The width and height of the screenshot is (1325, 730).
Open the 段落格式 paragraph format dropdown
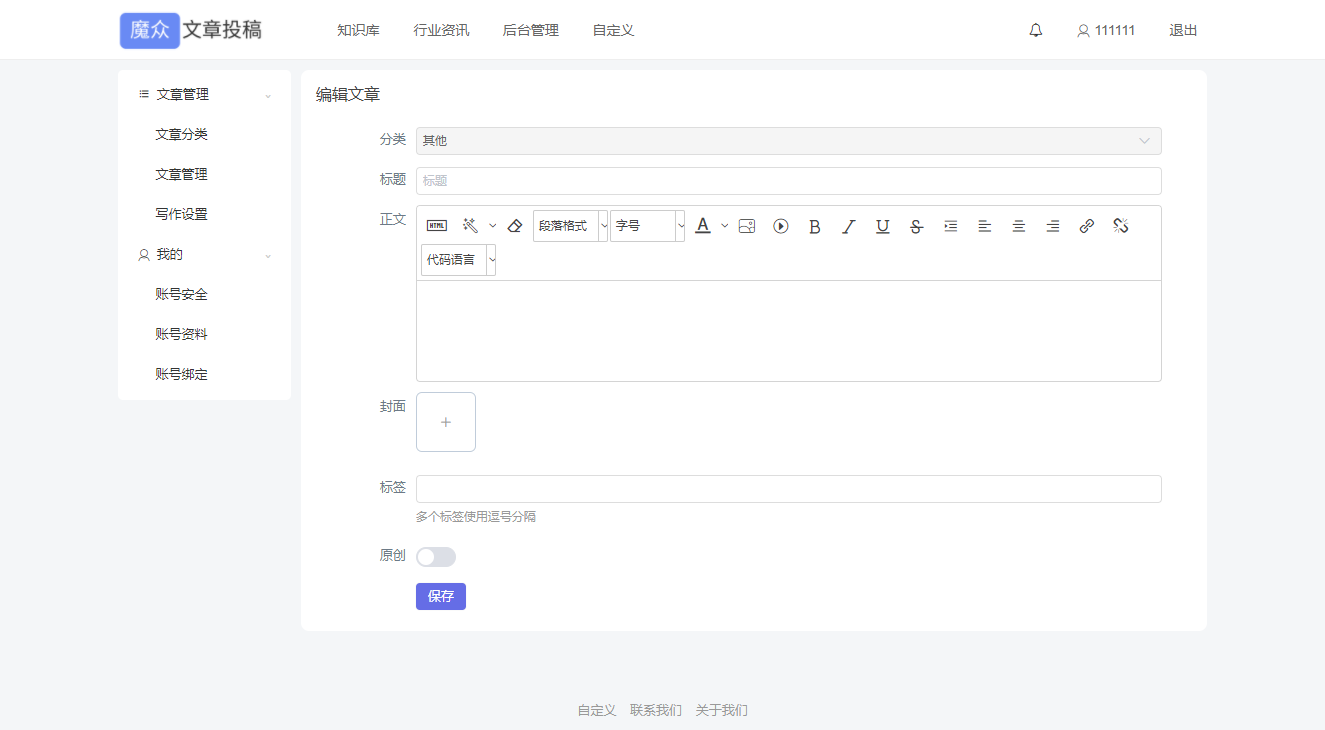coord(570,226)
